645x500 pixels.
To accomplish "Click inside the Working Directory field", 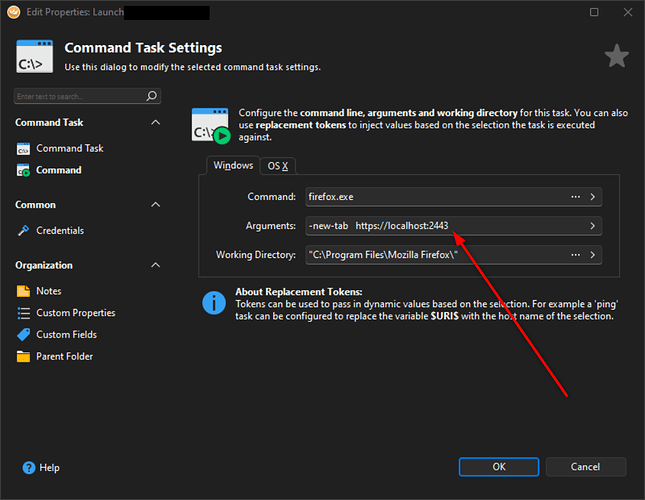I will [430, 255].
